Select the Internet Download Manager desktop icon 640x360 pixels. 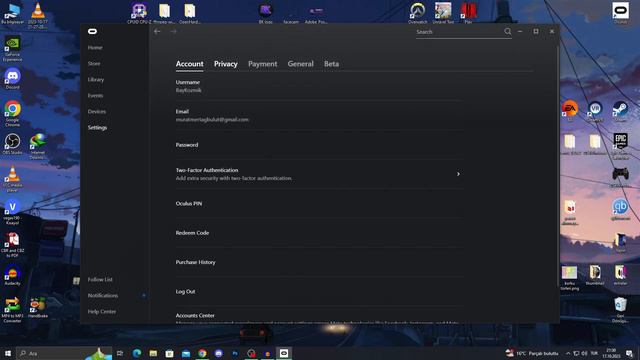point(38,147)
